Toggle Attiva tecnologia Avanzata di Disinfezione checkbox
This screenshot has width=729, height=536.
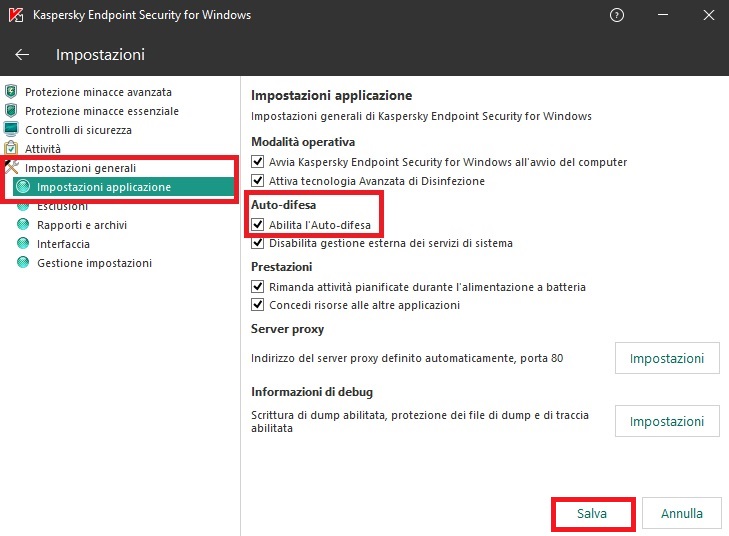[258, 180]
